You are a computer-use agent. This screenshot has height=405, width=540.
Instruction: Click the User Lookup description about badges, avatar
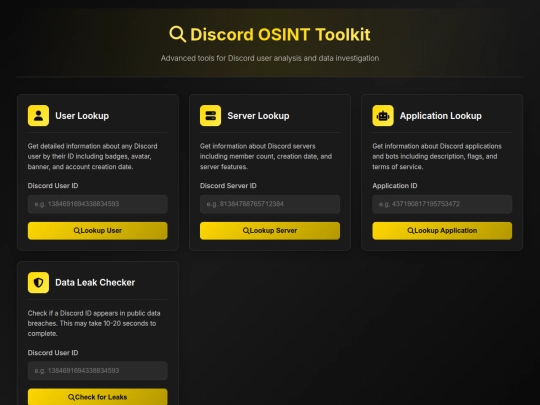(93, 156)
